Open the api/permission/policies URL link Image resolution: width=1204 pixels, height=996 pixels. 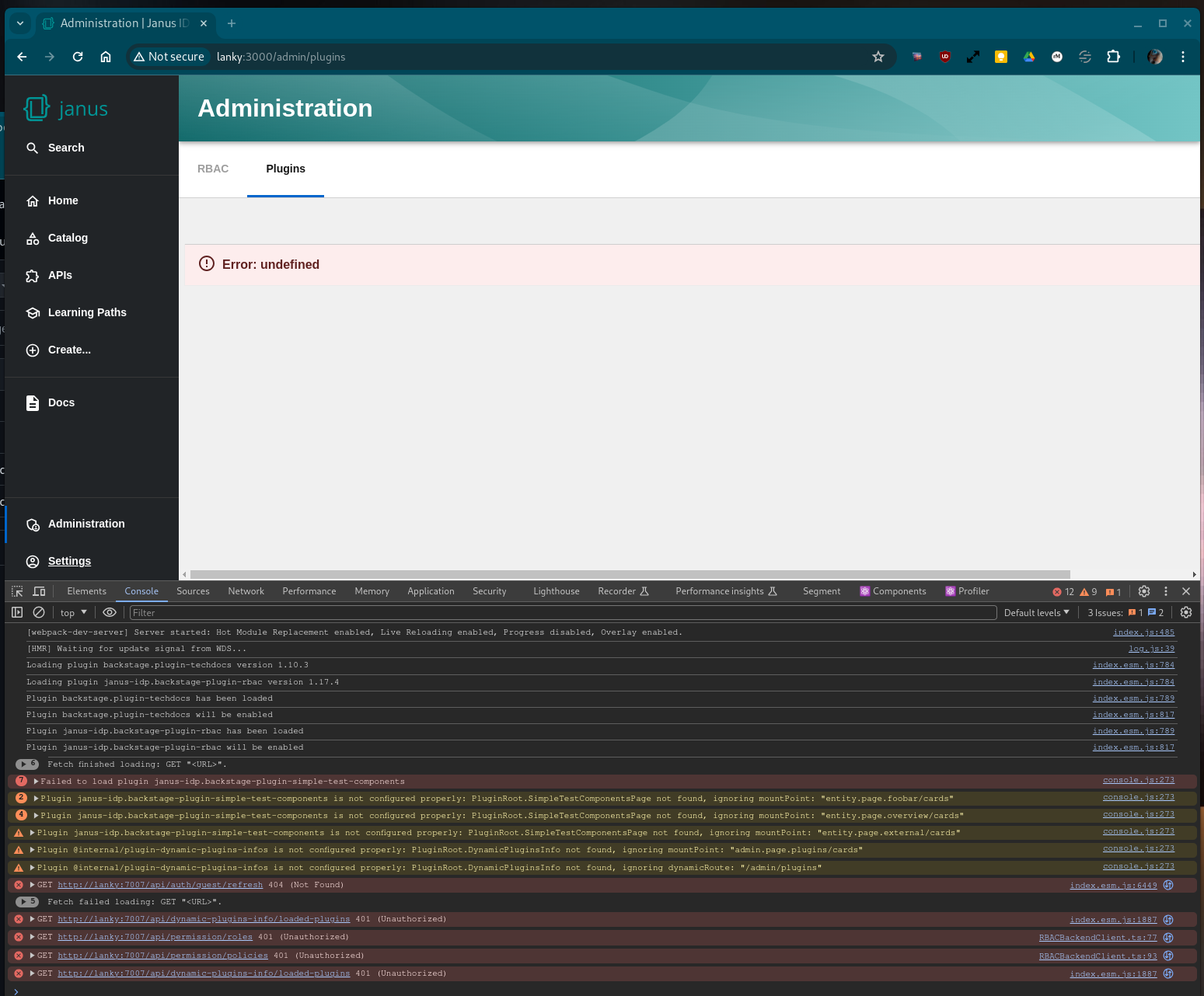(x=162, y=955)
